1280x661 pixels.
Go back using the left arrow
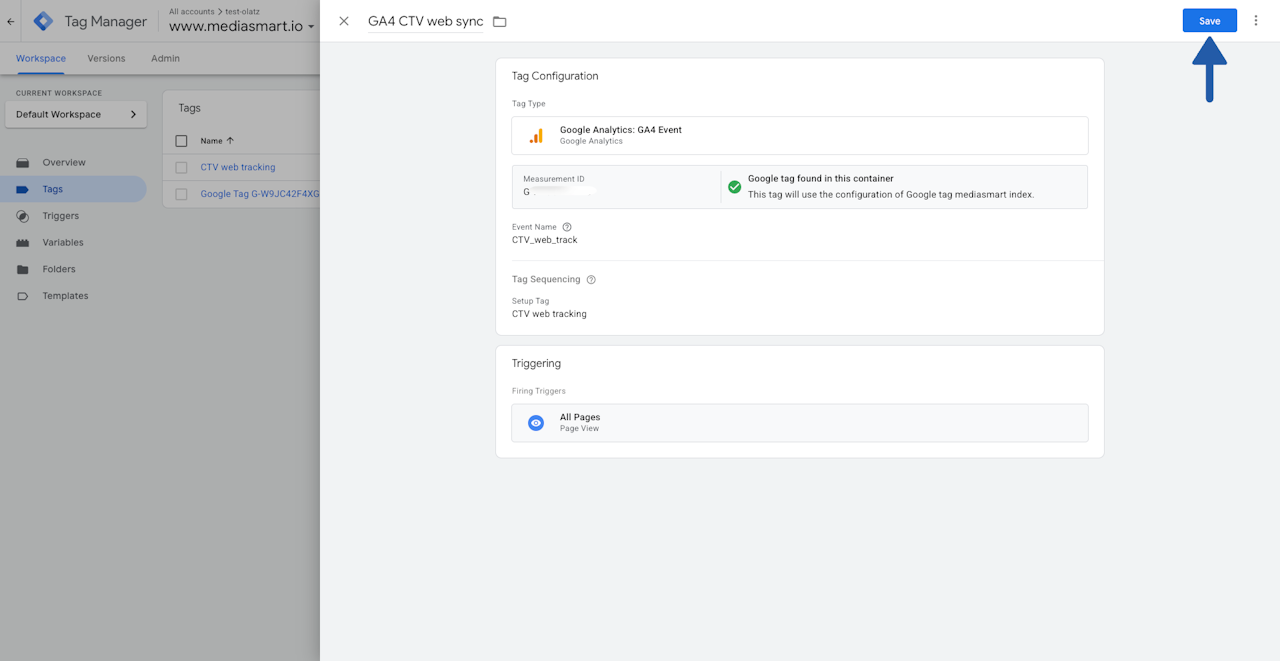tap(11, 21)
